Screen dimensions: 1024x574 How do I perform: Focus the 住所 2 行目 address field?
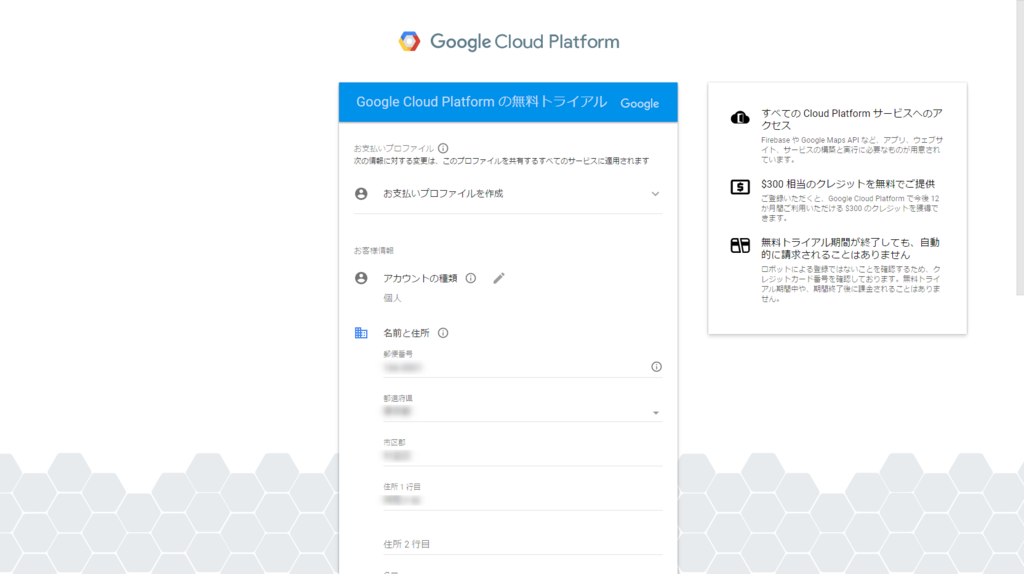click(522, 545)
